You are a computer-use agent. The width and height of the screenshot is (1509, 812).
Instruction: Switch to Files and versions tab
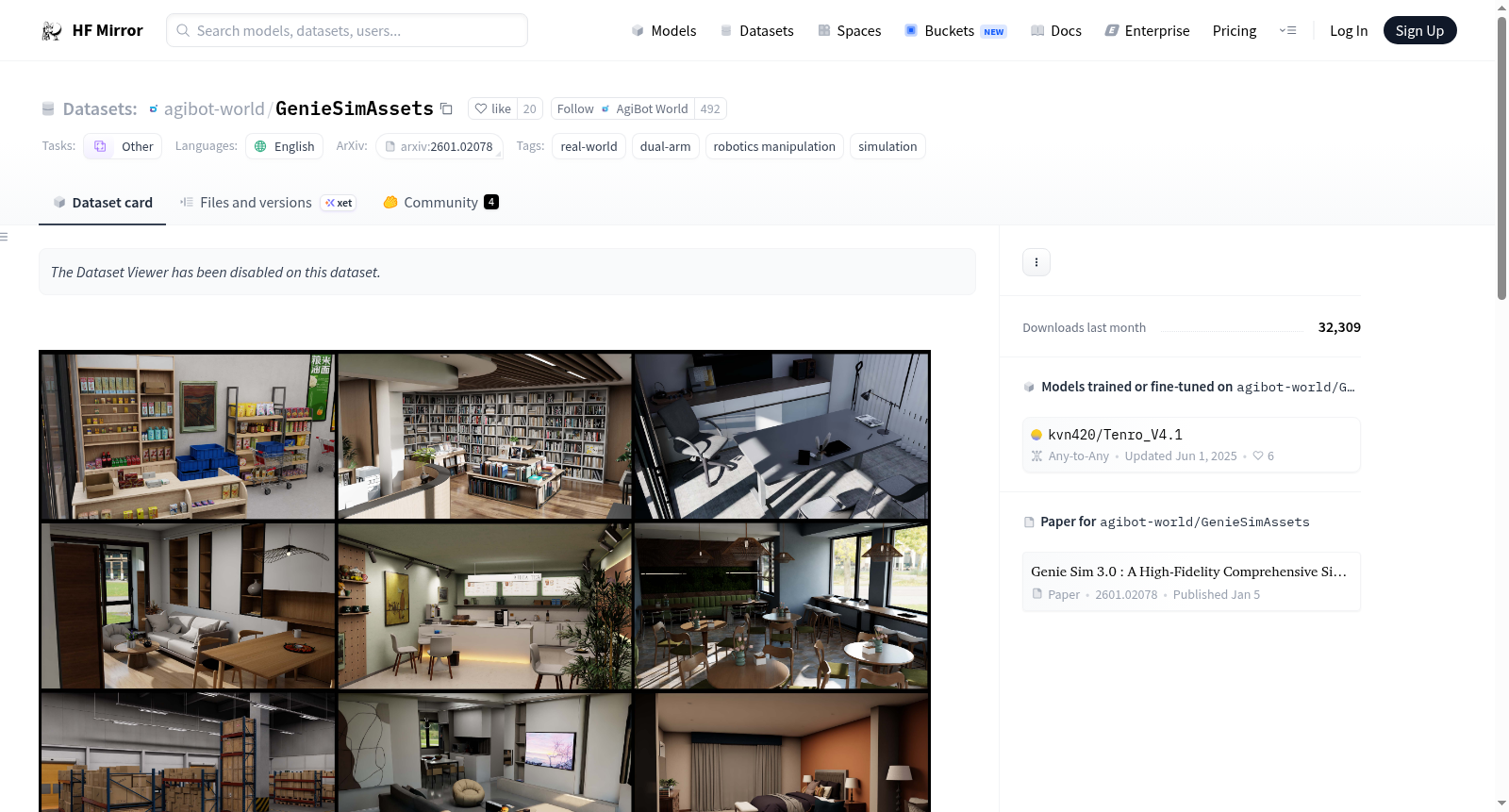(x=268, y=203)
